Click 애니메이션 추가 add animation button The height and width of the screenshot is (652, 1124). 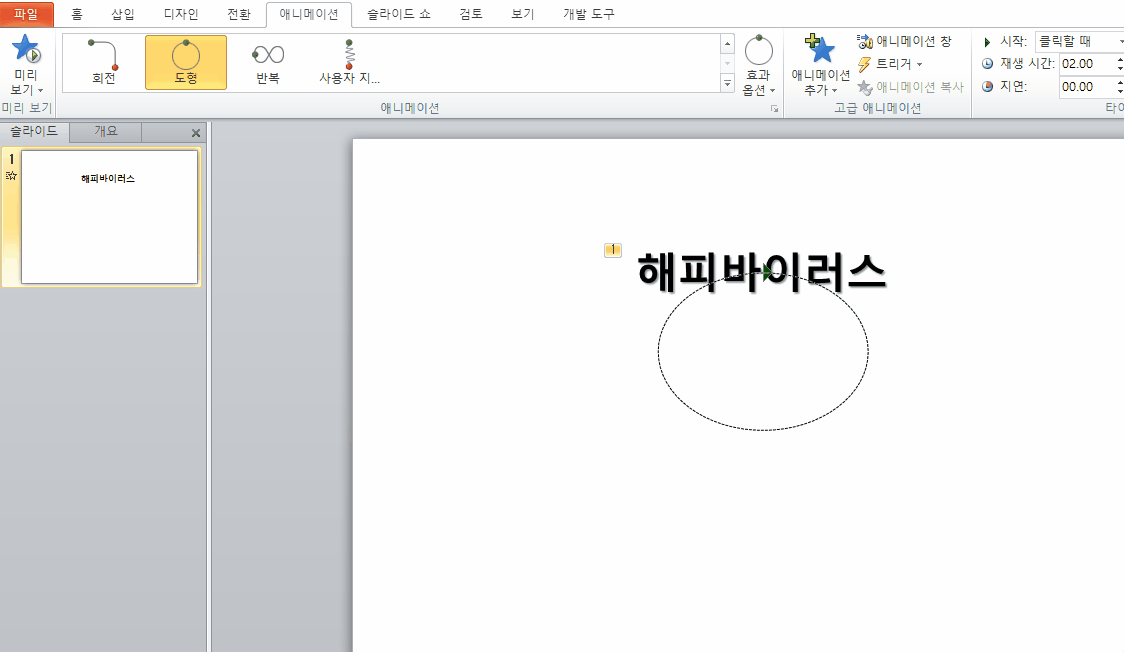[820, 65]
